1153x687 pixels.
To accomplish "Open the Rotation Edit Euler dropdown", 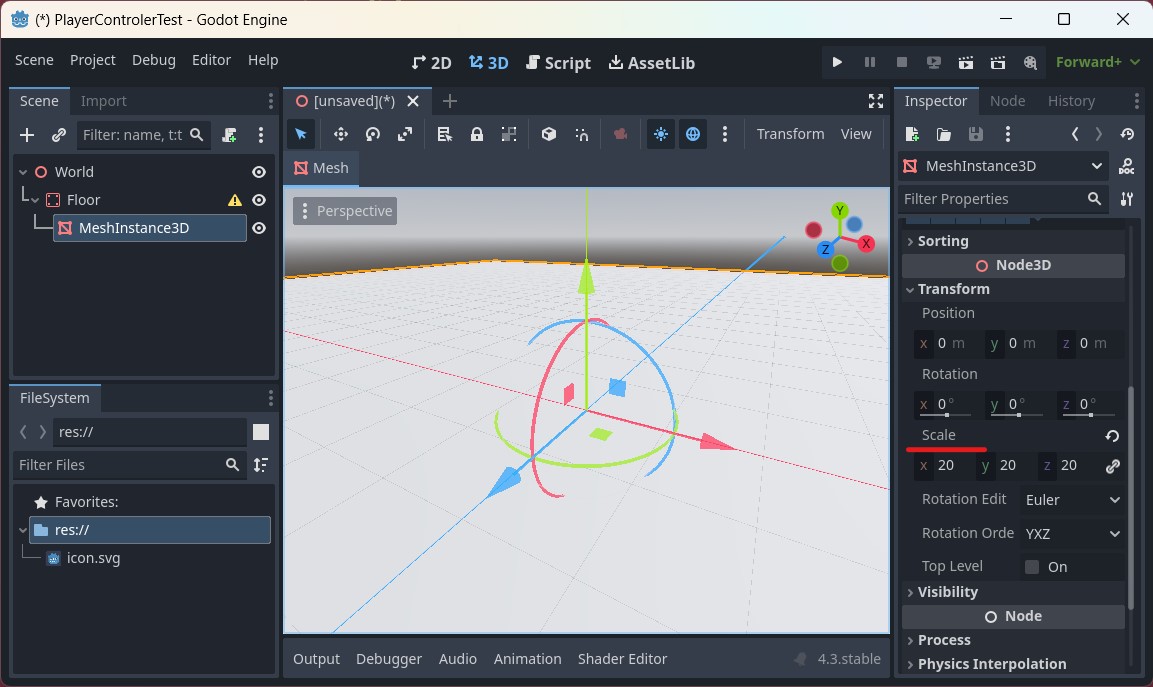I will pyautogui.click(x=1071, y=499).
